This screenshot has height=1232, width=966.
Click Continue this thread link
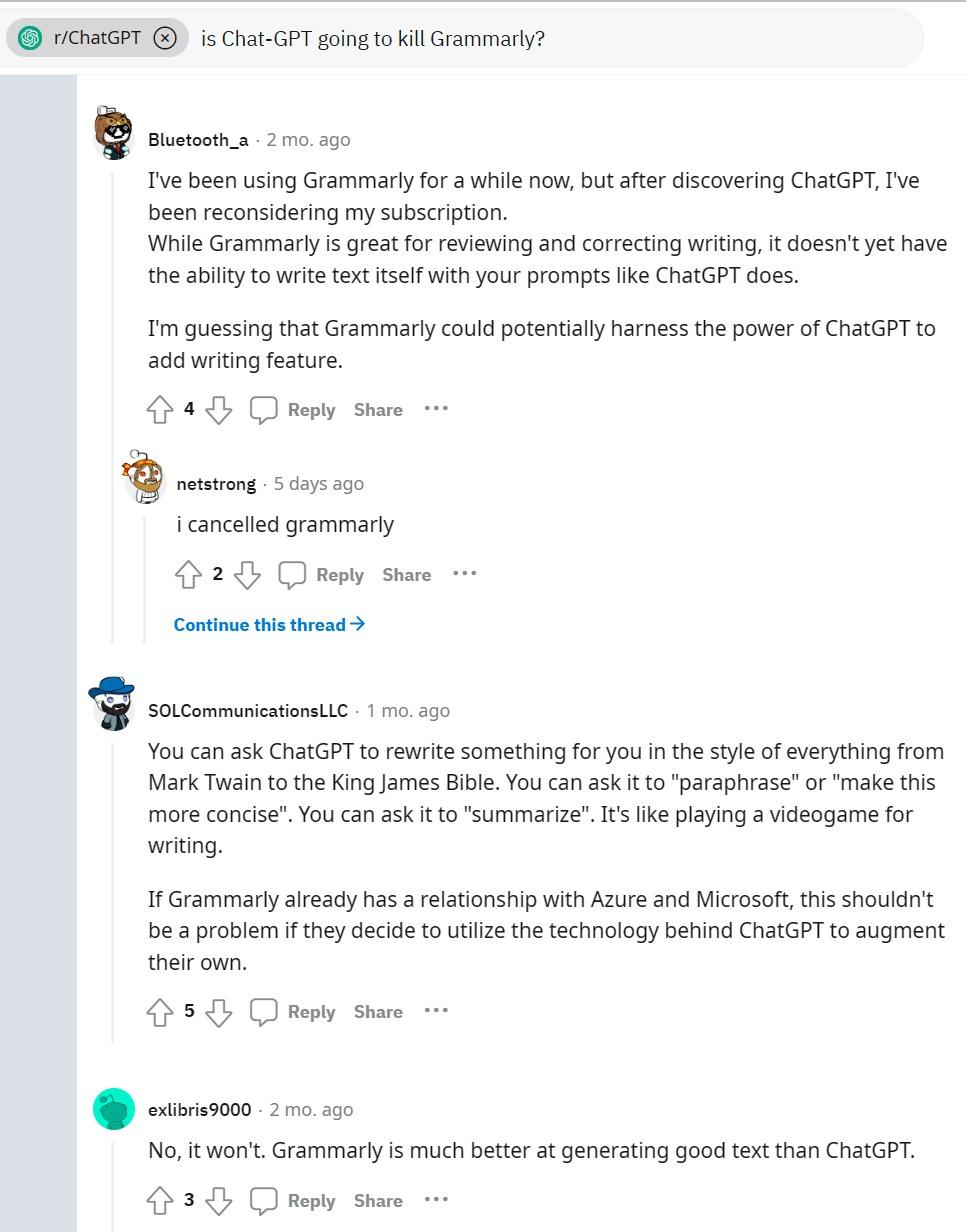pyautogui.click(x=269, y=624)
